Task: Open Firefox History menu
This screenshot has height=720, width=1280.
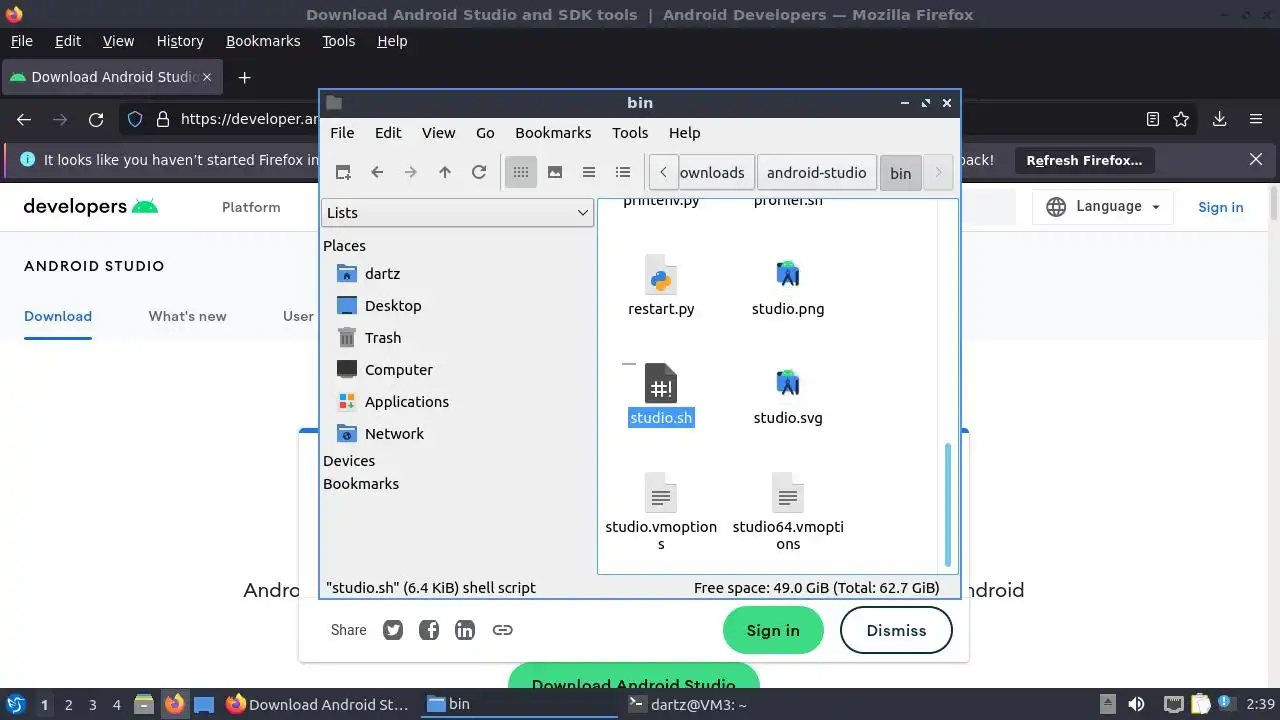Action: coord(180,41)
